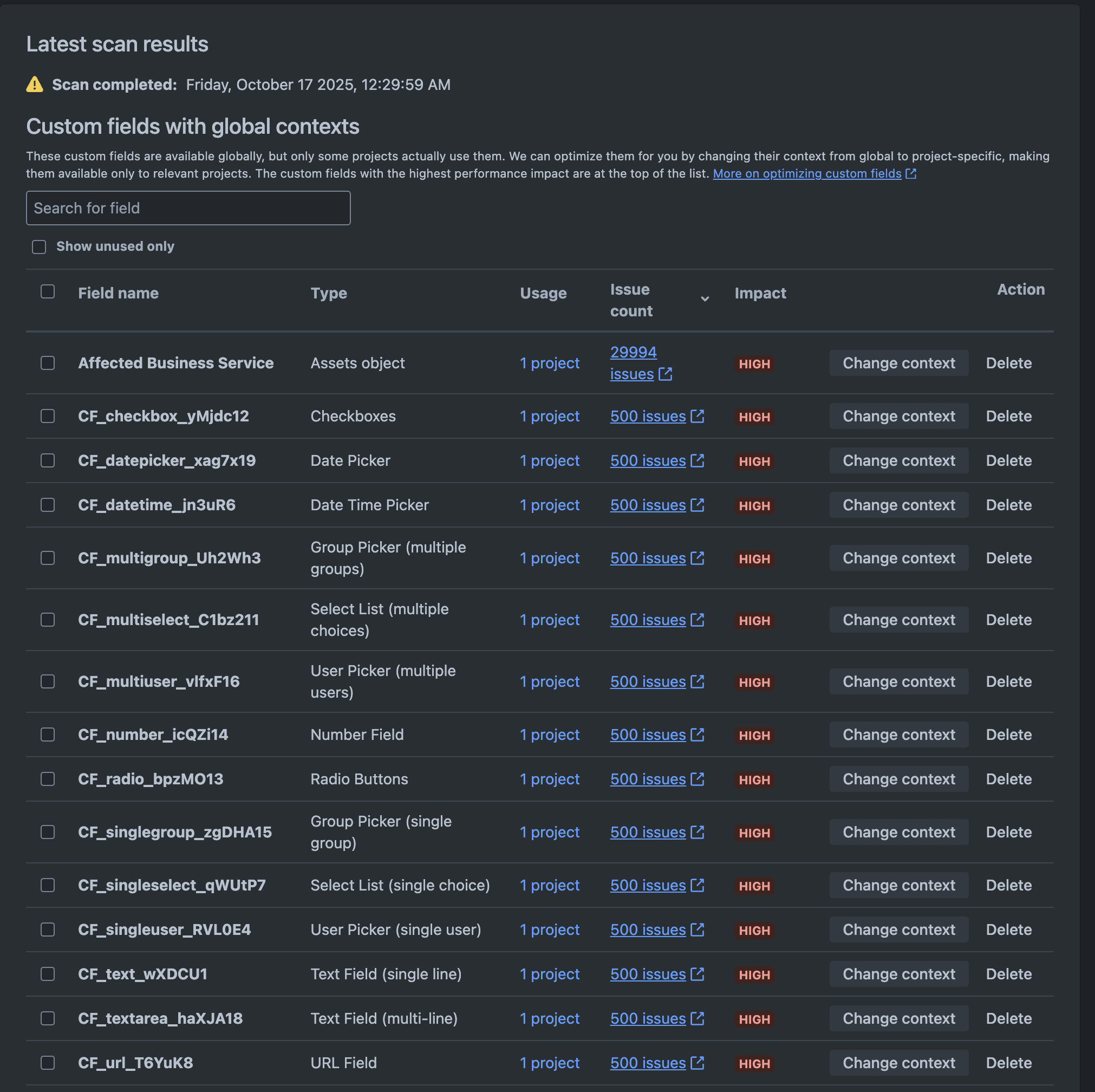Viewport: 1095px width, 1092px height.
Task: Open 500 issues link for CF_multiselect_C1bz211
Action: pos(648,620)
